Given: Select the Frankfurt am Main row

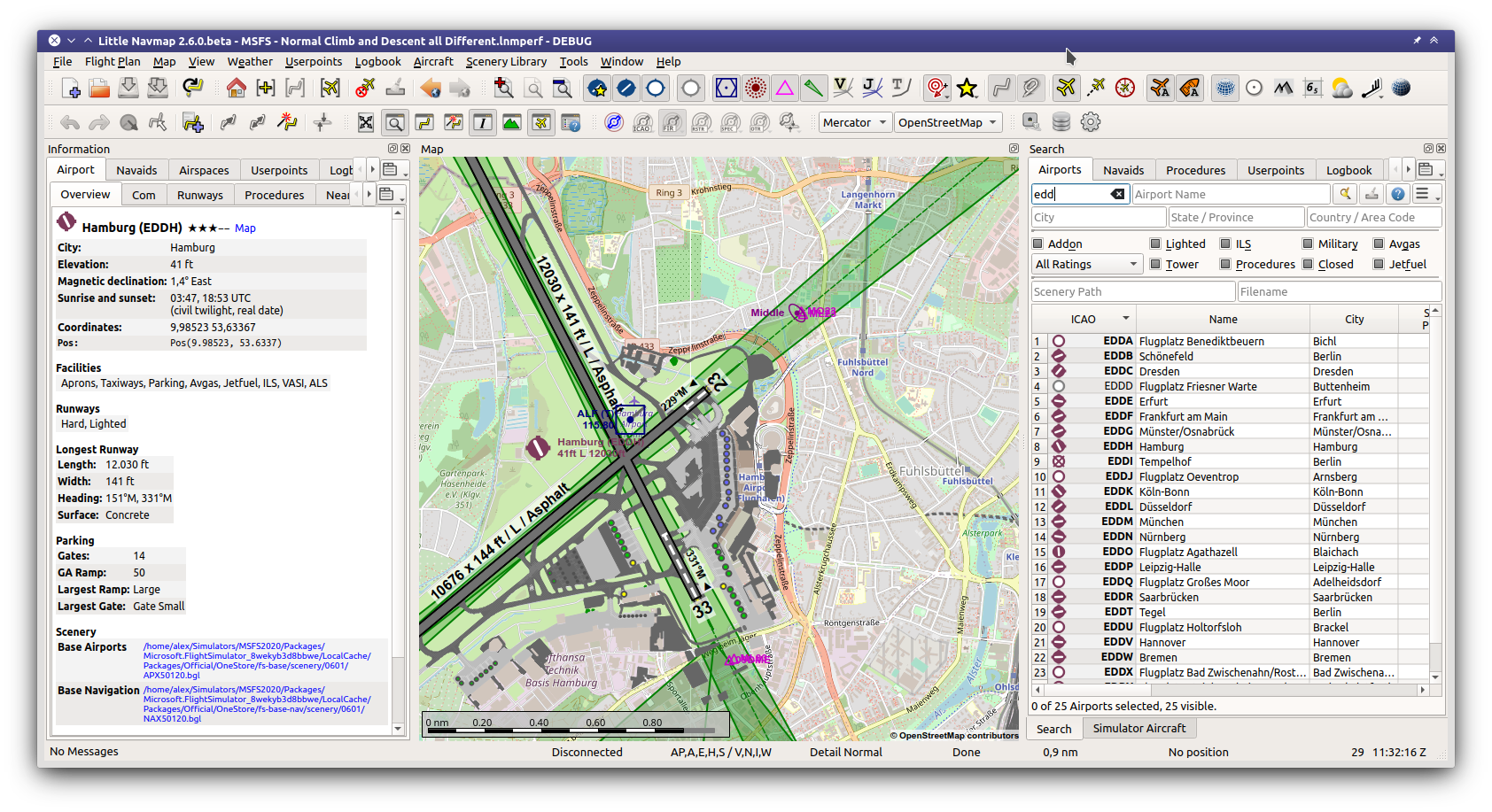Looking at the screenshot, I should pyautogui.click(x=1231, y=416).
